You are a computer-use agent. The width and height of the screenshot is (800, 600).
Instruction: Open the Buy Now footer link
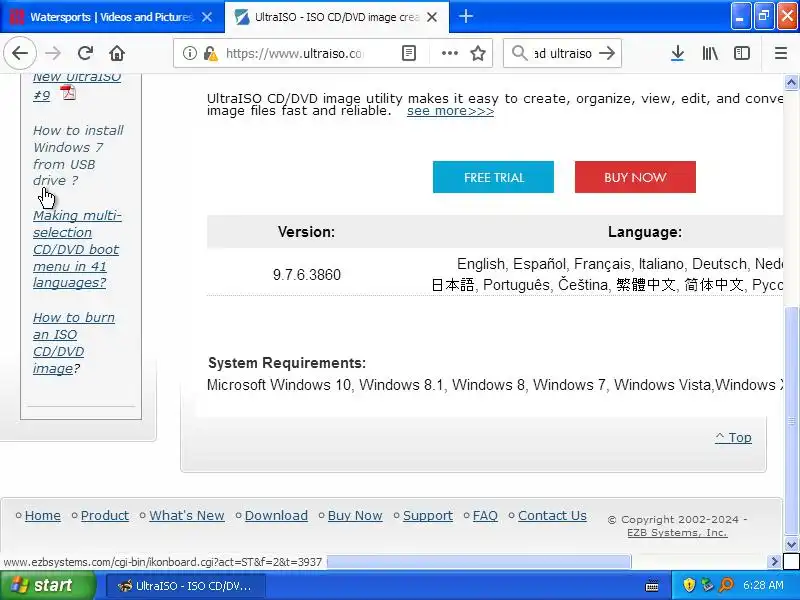(355, 515)
